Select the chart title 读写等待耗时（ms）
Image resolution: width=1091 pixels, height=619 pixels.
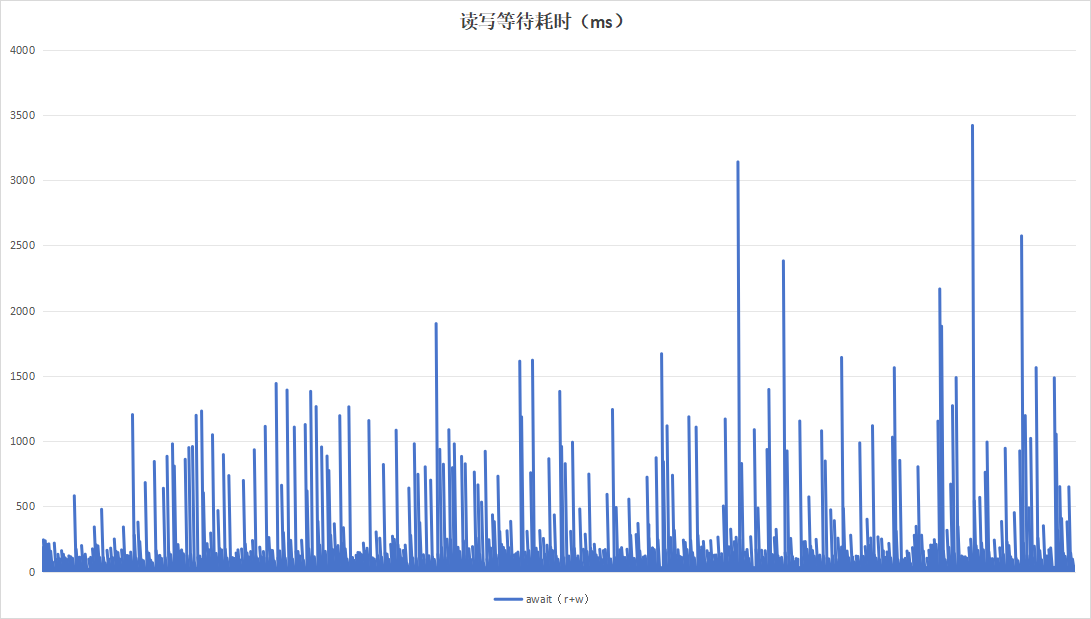pos(544,22)
